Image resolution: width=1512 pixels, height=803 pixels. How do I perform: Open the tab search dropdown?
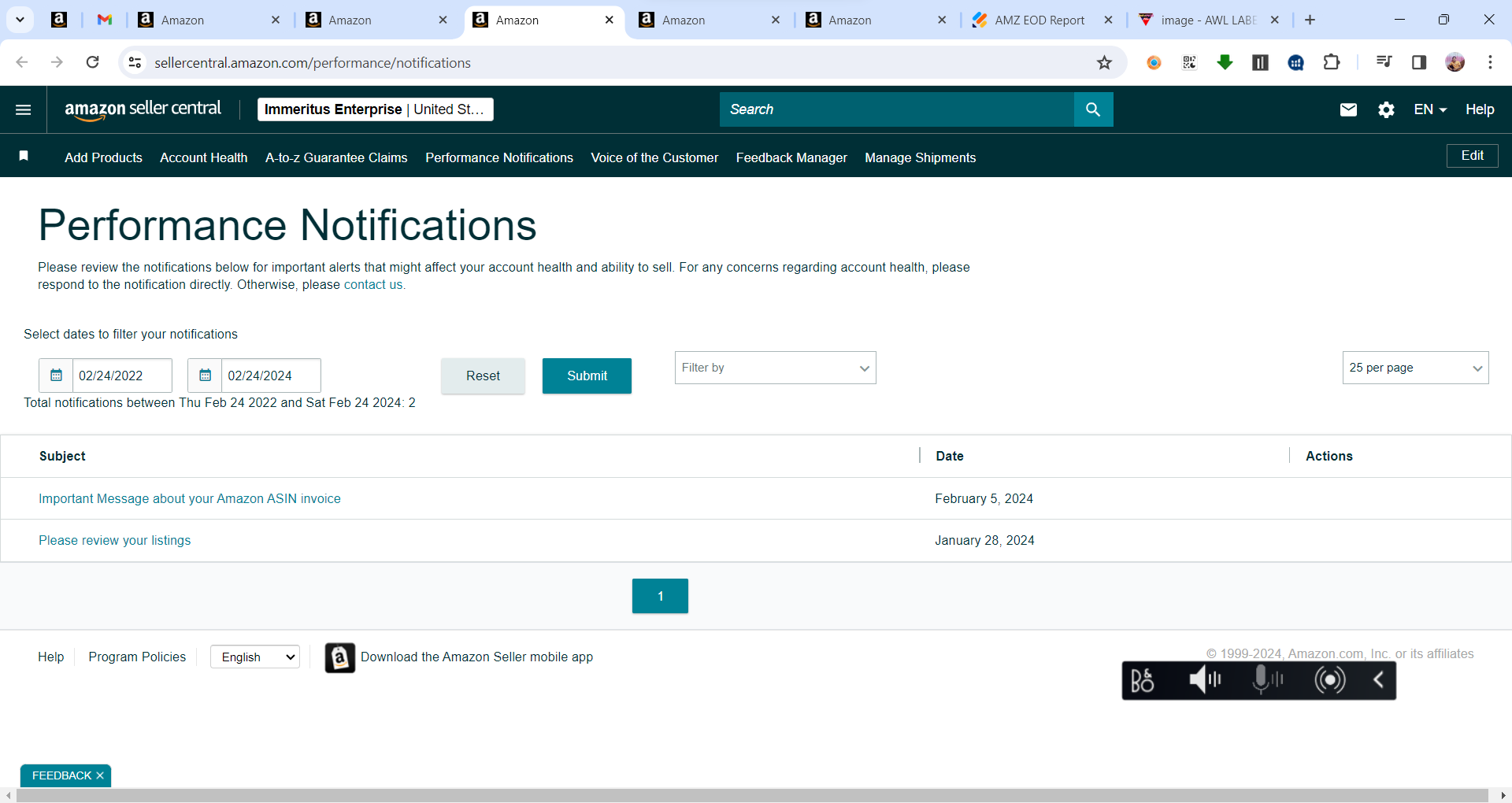[20, 20]
